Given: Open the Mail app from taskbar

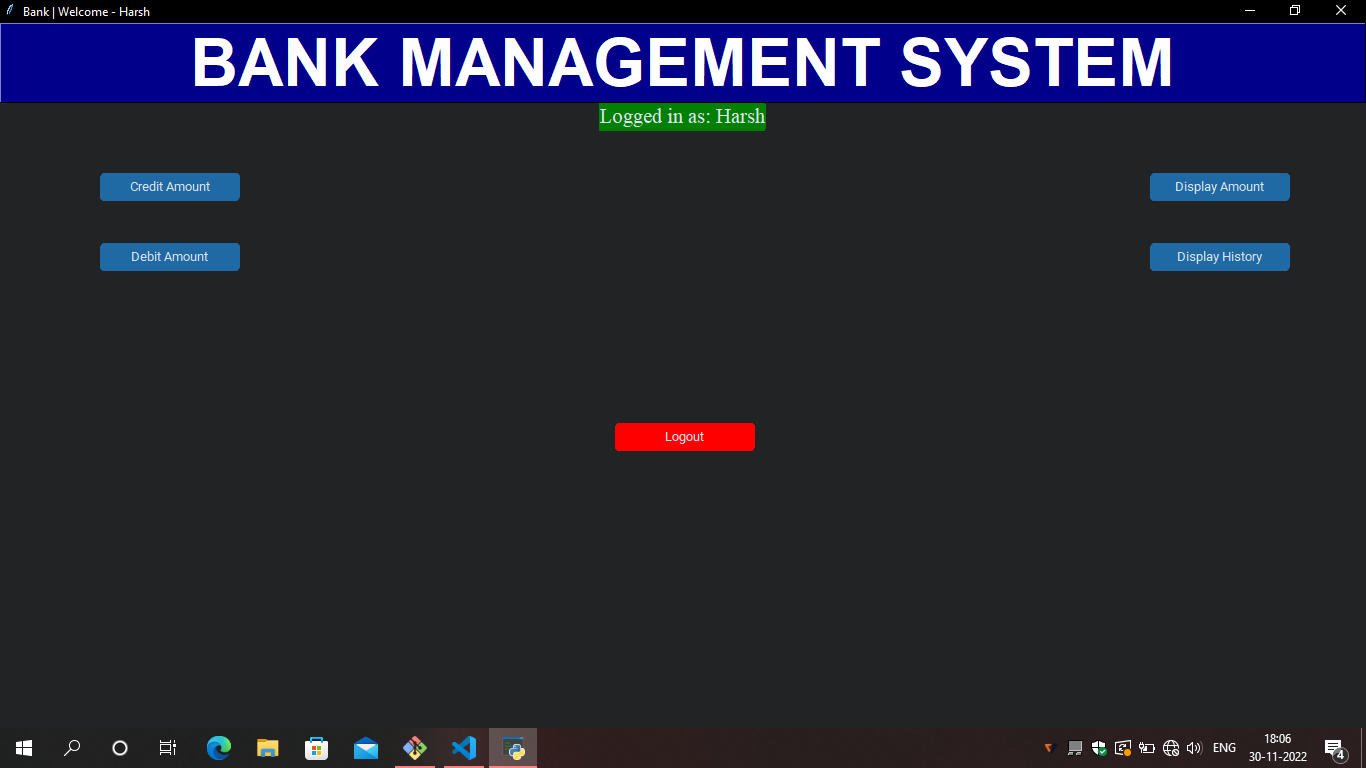Looking at the screenshot, I should click(x=365, y=747).
